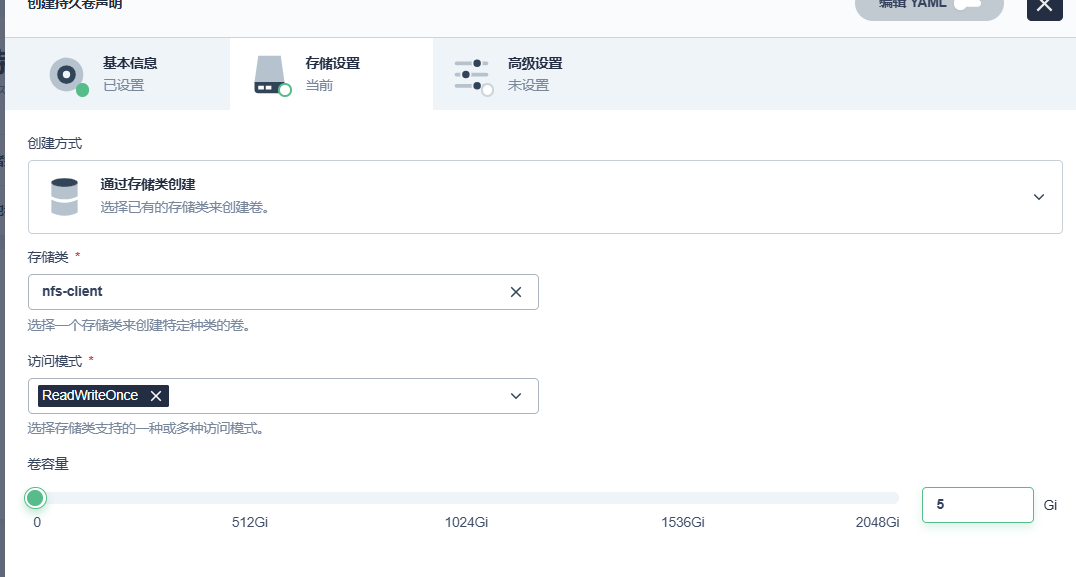Click the 基本信息 disc icon

(x=68, y=75)
